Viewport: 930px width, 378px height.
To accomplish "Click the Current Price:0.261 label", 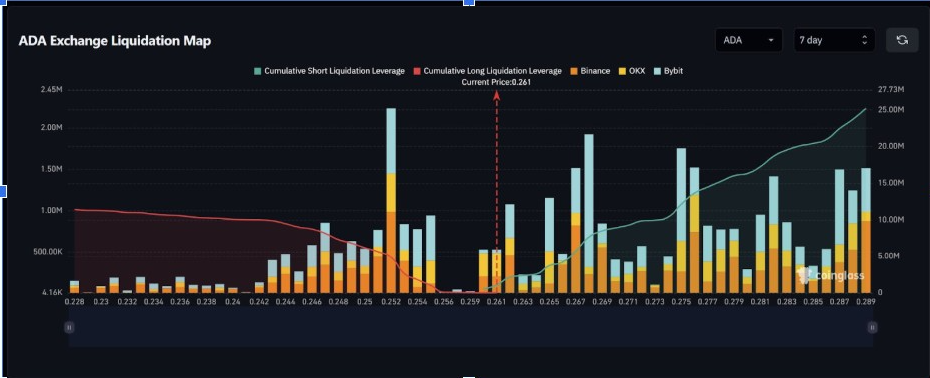I will coord(496,82).
